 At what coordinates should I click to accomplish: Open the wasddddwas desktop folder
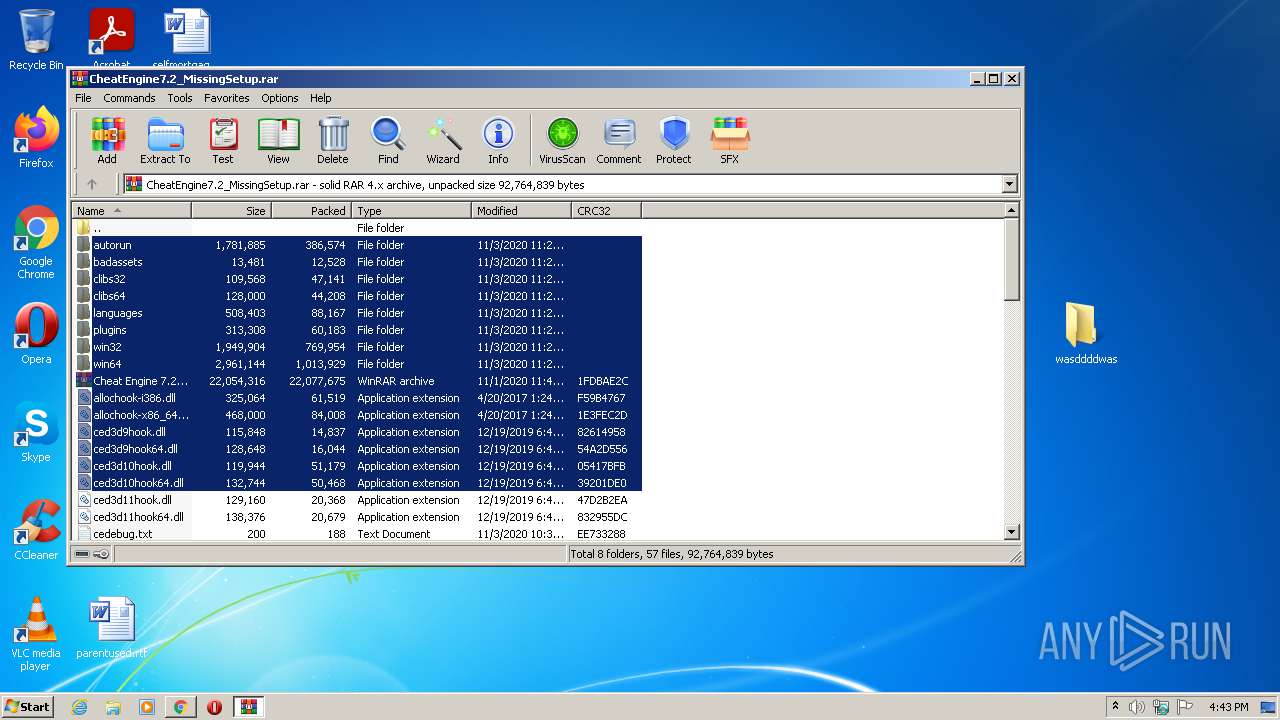click(1086, 333)
